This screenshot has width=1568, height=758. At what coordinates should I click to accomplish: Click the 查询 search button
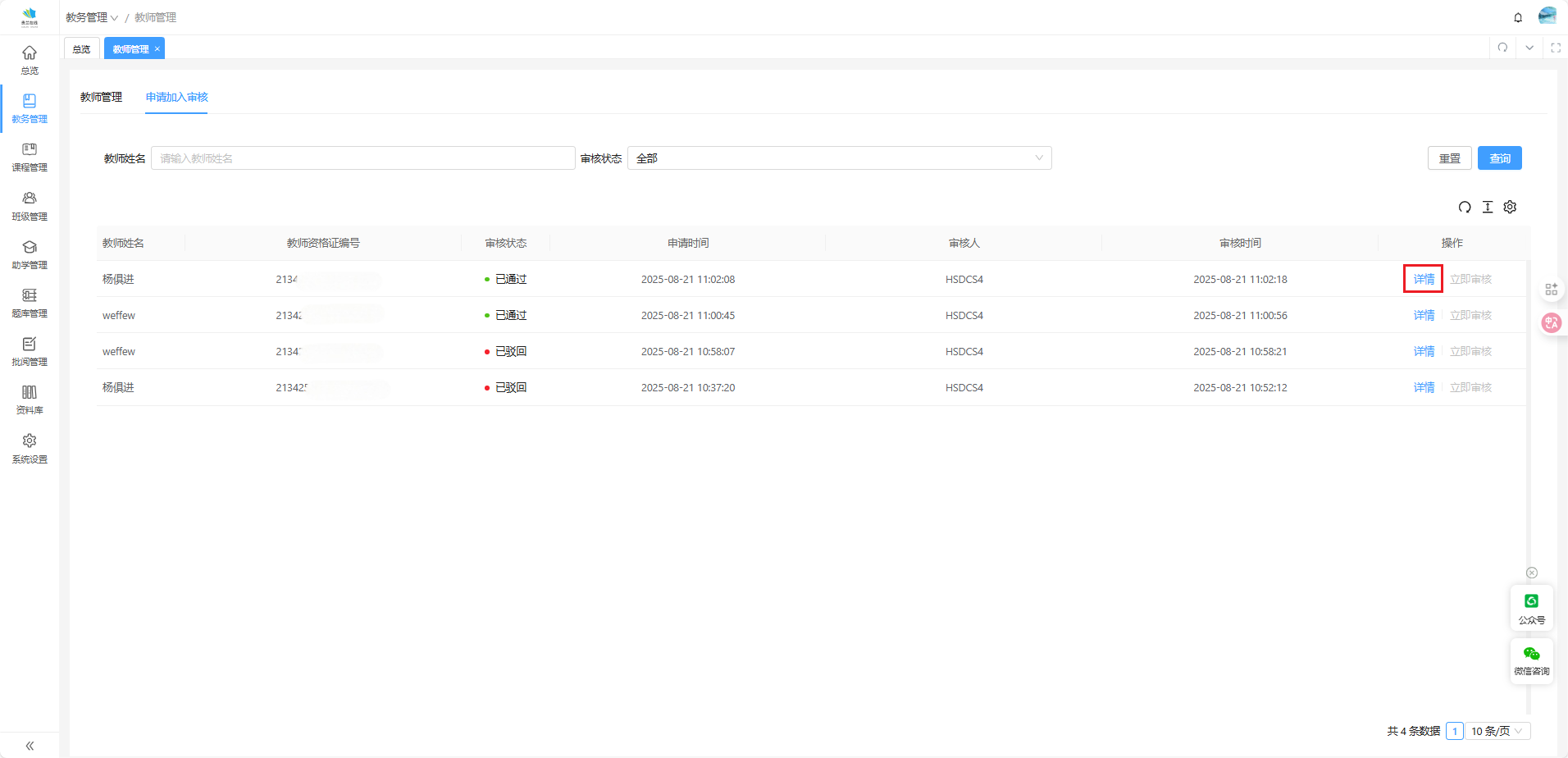(1499, 158)
